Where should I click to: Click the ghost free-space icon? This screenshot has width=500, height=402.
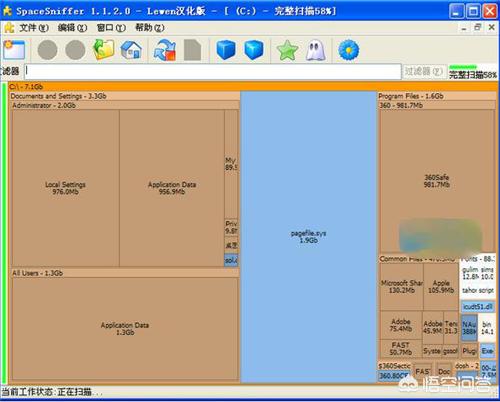pos(315,50)
